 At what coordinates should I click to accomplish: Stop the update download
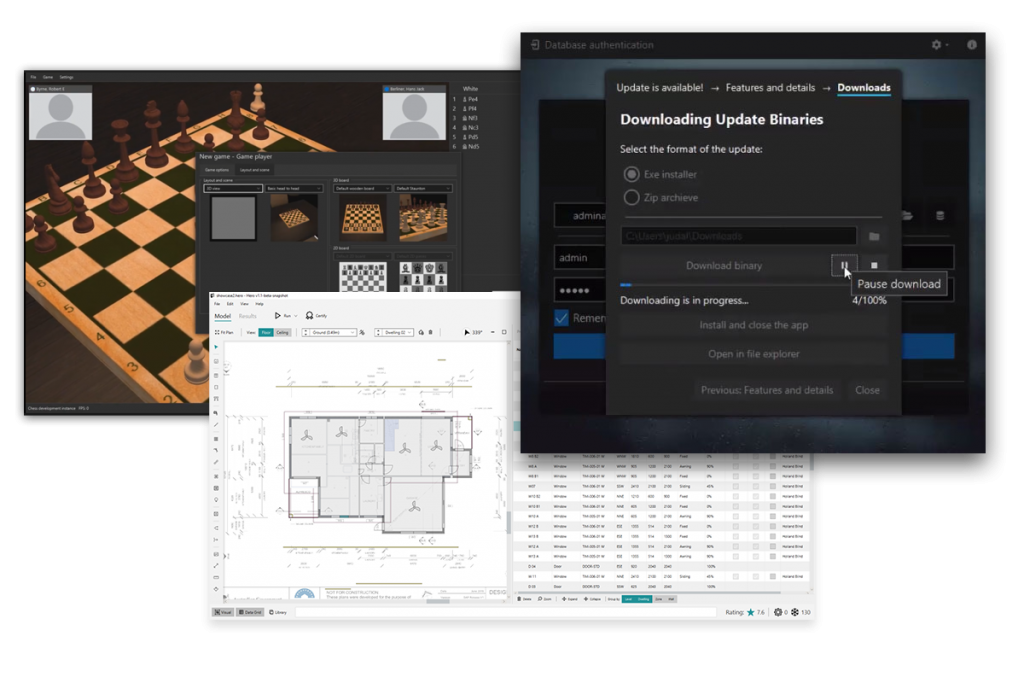click(874, 265)
